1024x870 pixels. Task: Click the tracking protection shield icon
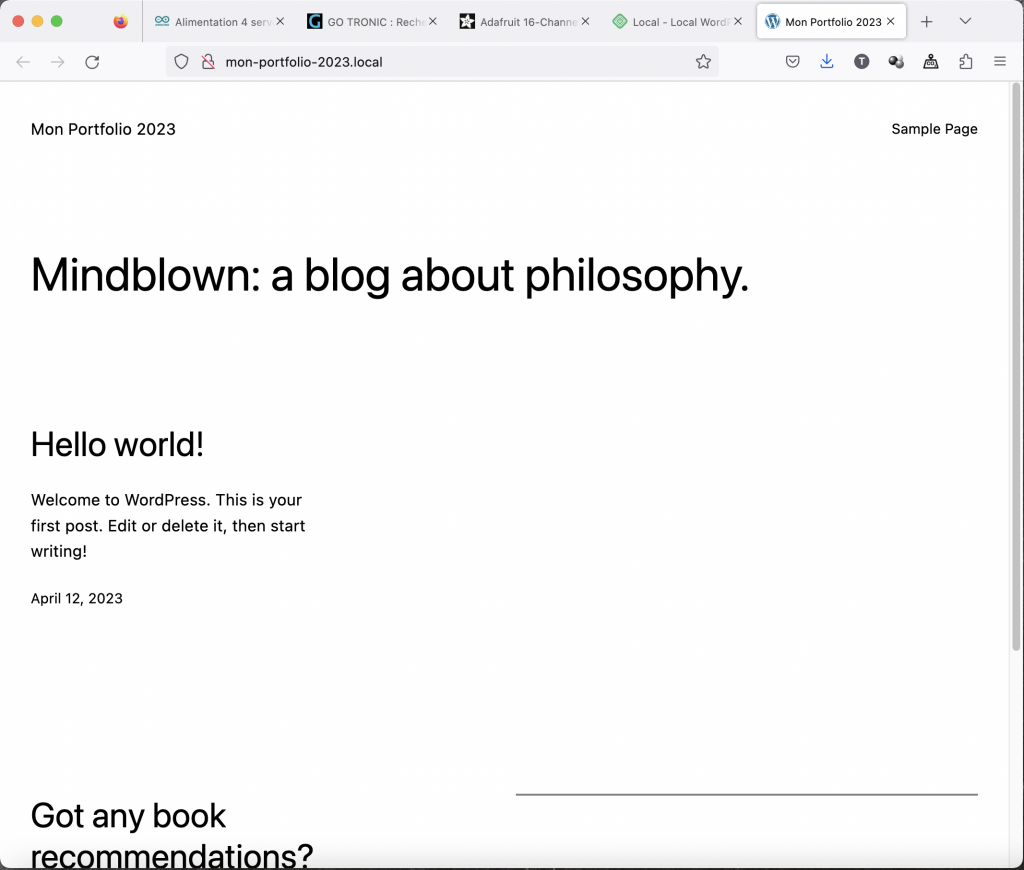[182, 62]
